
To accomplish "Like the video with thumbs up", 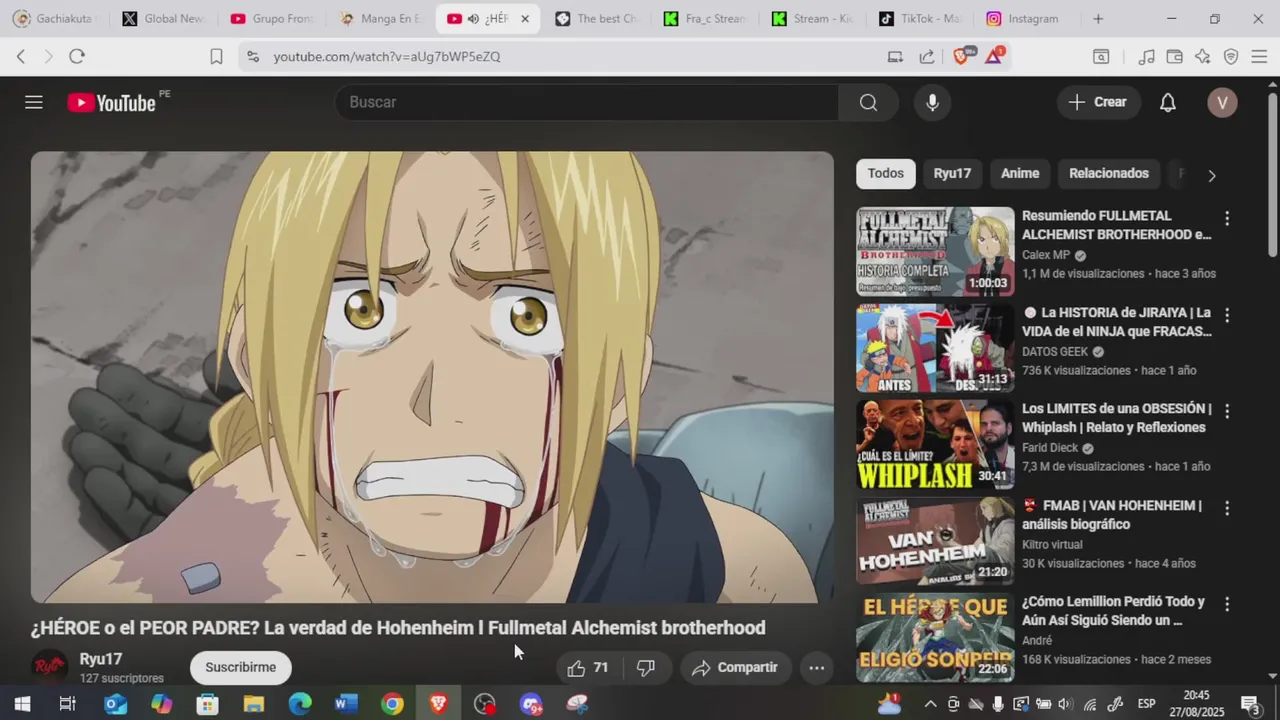I will 587,668.
